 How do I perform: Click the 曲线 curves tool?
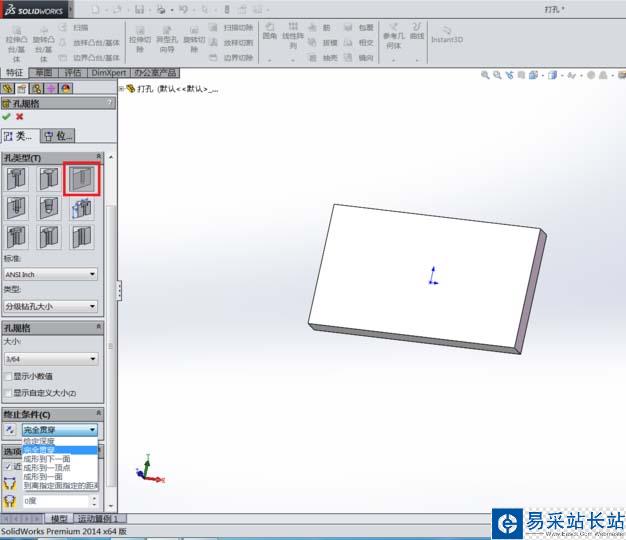coord(417,31)
